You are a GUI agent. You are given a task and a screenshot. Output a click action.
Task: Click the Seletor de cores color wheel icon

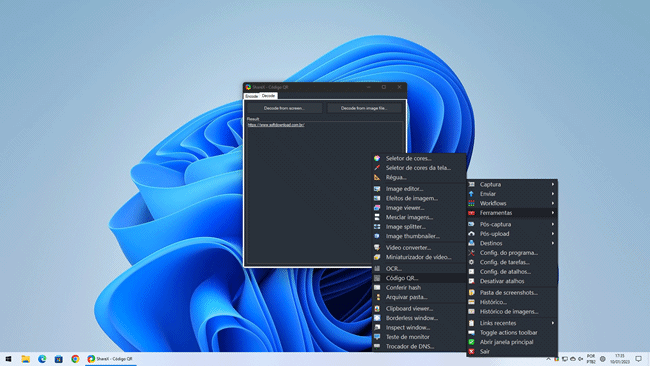pyautogui.click(x=377, y=158)
